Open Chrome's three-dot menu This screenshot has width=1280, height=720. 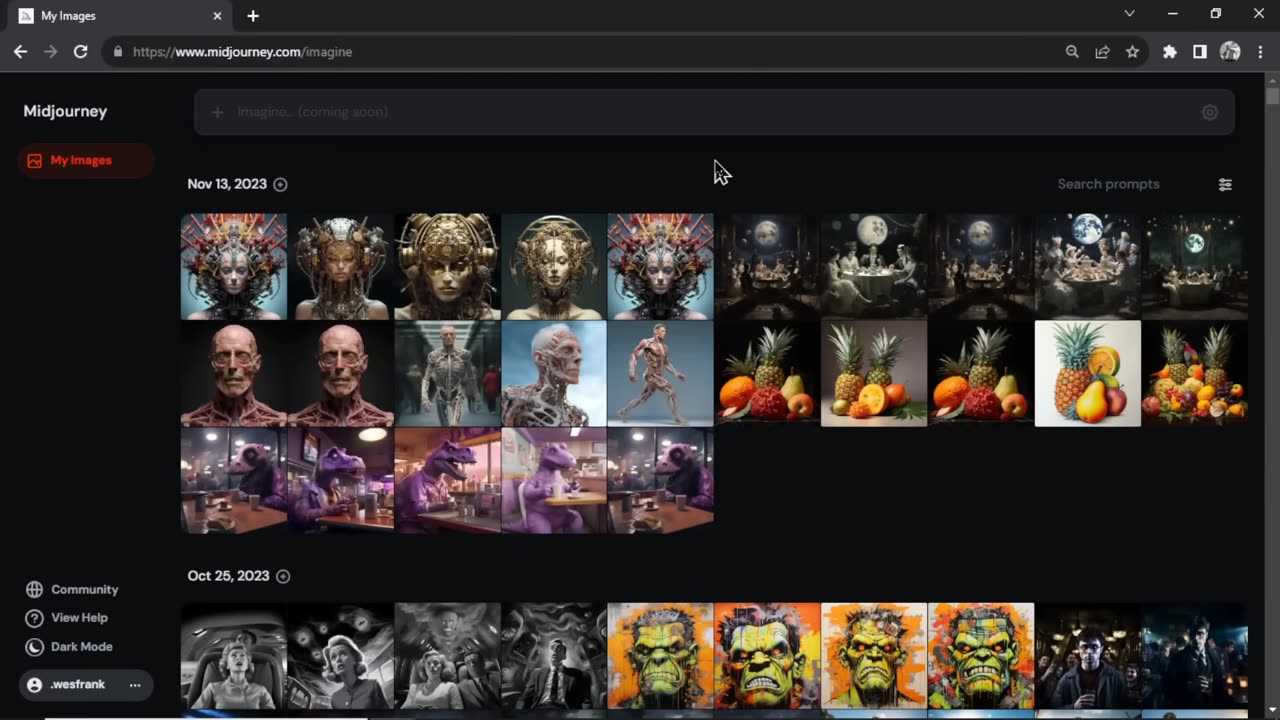coord(1260,51)
